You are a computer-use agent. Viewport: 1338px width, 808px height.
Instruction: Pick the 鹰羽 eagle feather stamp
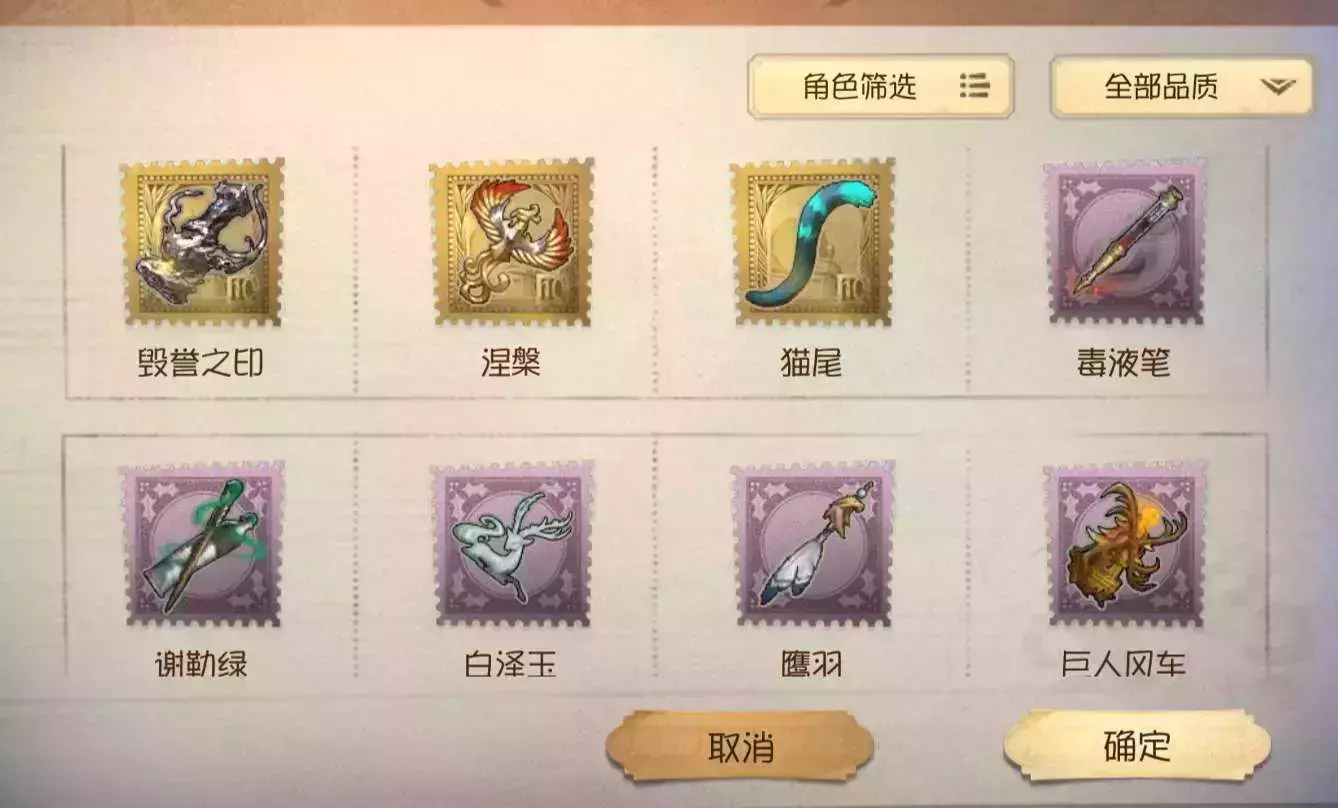[812, 544]
